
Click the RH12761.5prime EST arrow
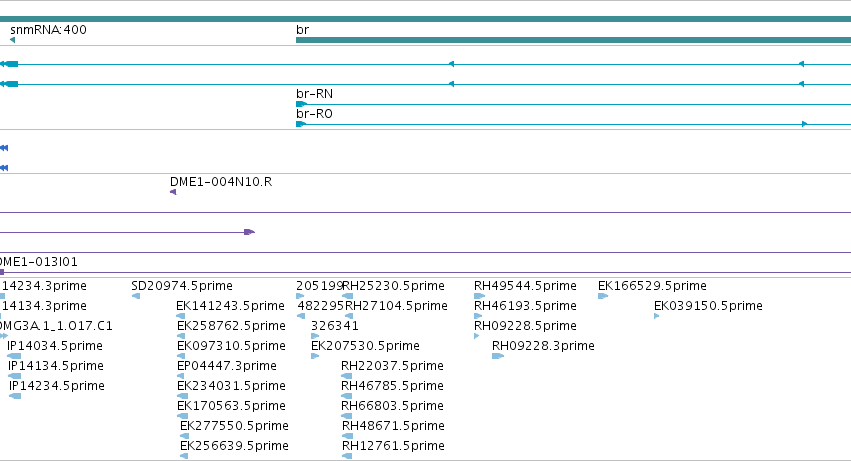click(347, 456)
